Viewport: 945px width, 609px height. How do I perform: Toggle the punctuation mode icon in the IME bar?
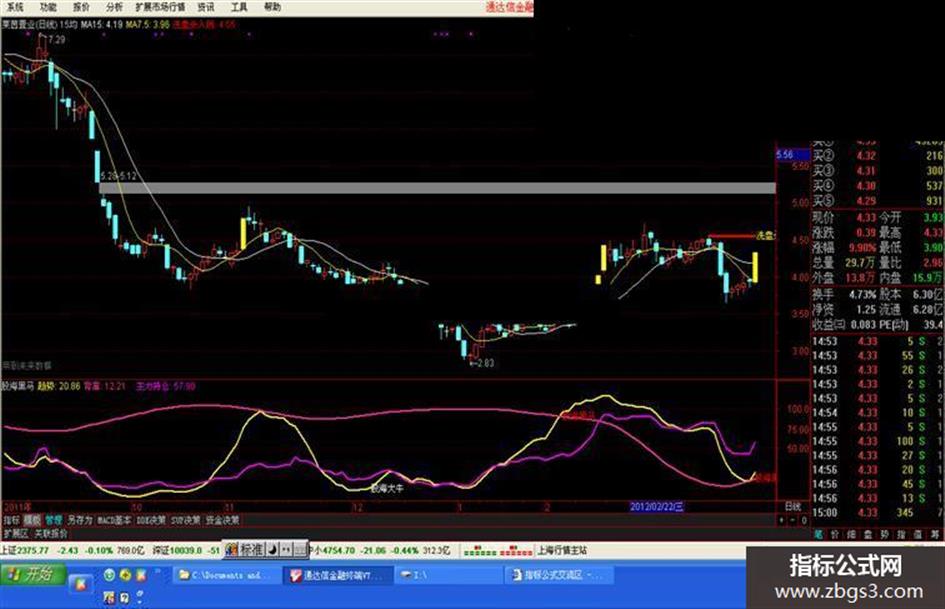click(286, 550)
